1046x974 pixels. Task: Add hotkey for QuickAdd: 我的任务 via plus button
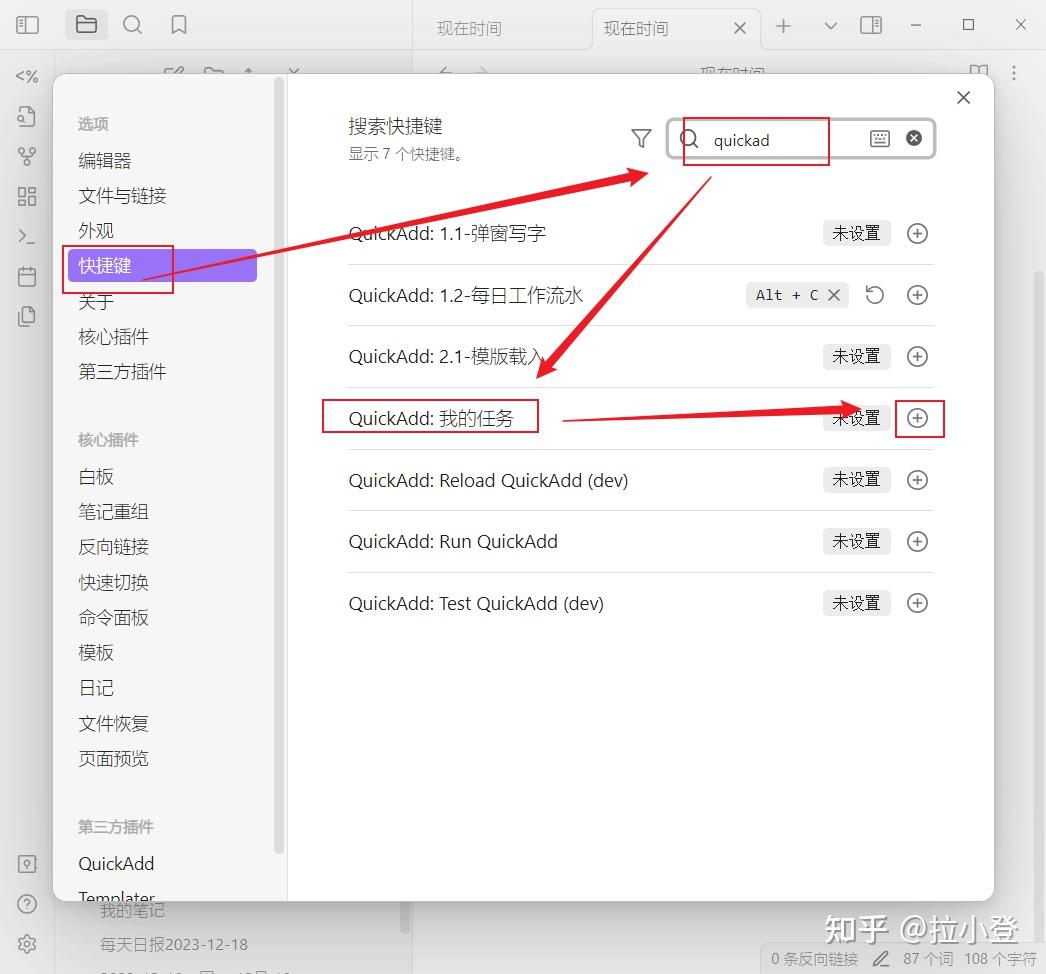(x=917, y=418)
